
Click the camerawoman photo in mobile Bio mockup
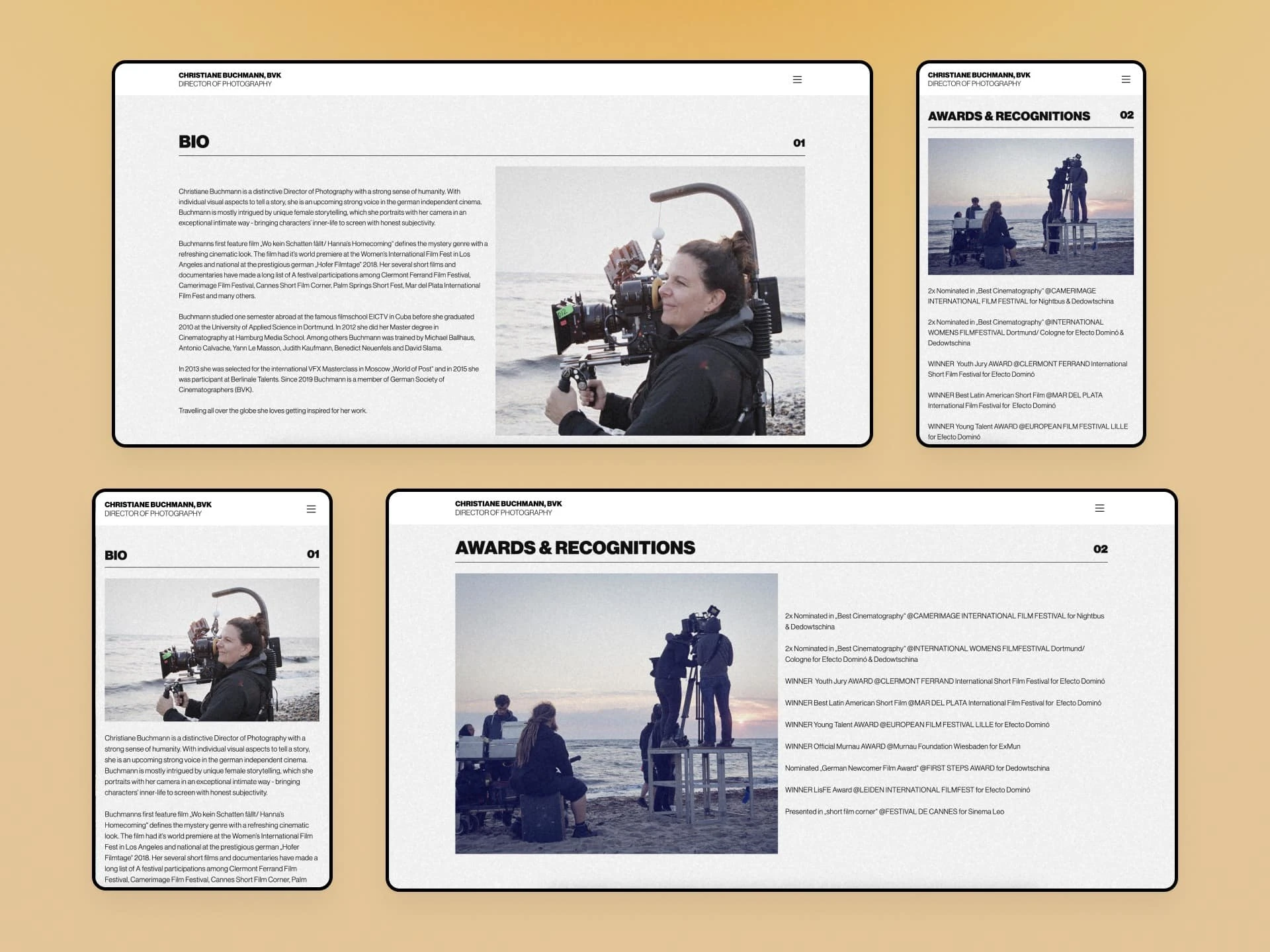point(212,650)
